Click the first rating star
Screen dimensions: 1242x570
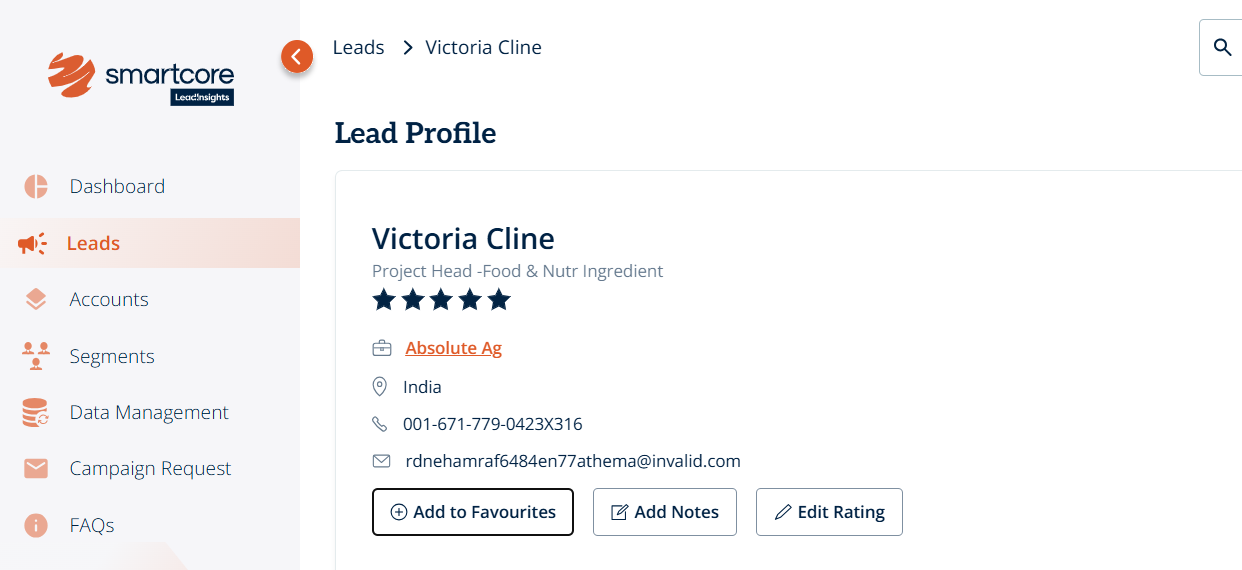pyautogui.click(x=384, y=299)
